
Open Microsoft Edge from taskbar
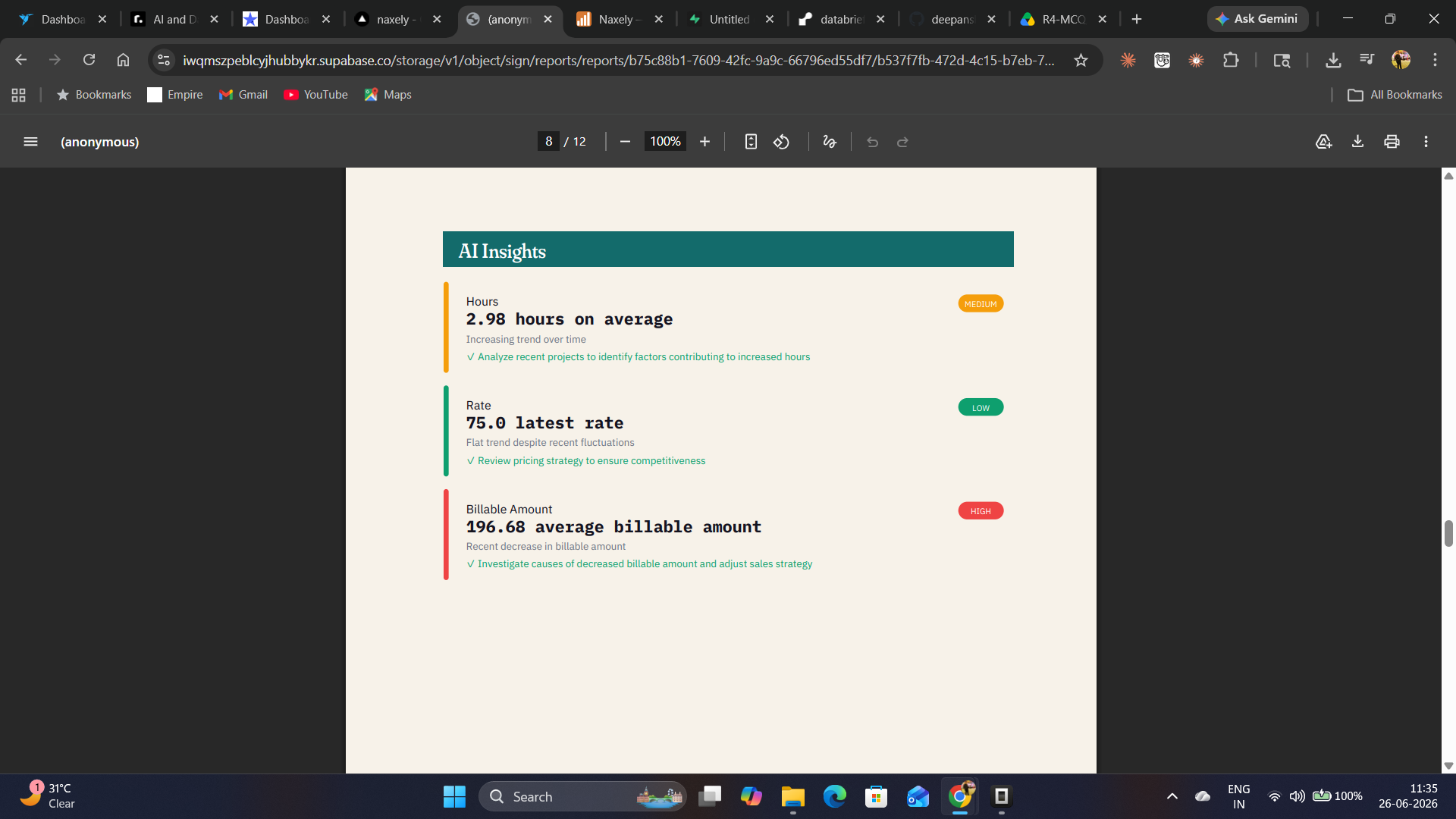coord(834,796)
